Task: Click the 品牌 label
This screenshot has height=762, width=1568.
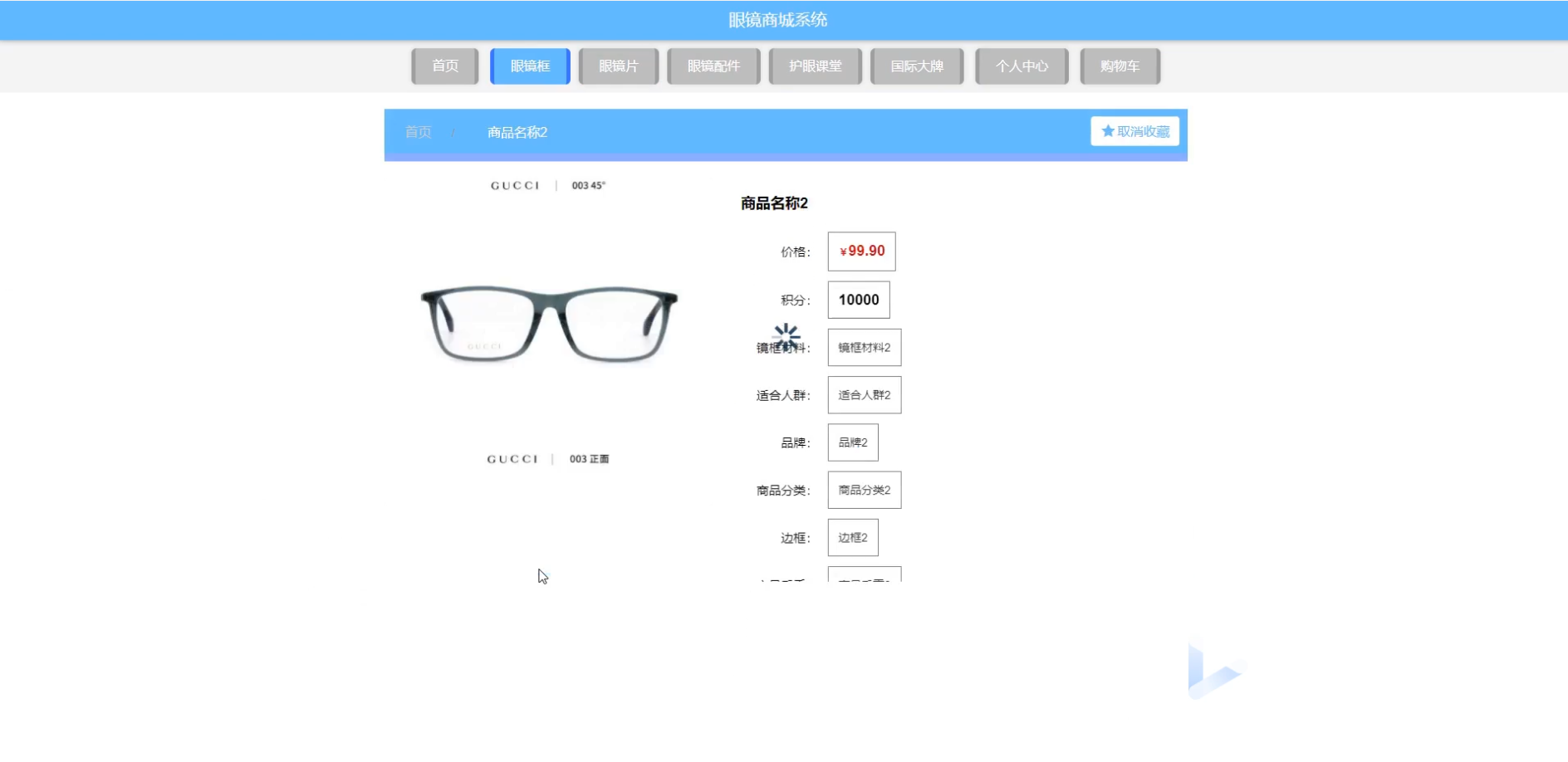Action: 796,443
